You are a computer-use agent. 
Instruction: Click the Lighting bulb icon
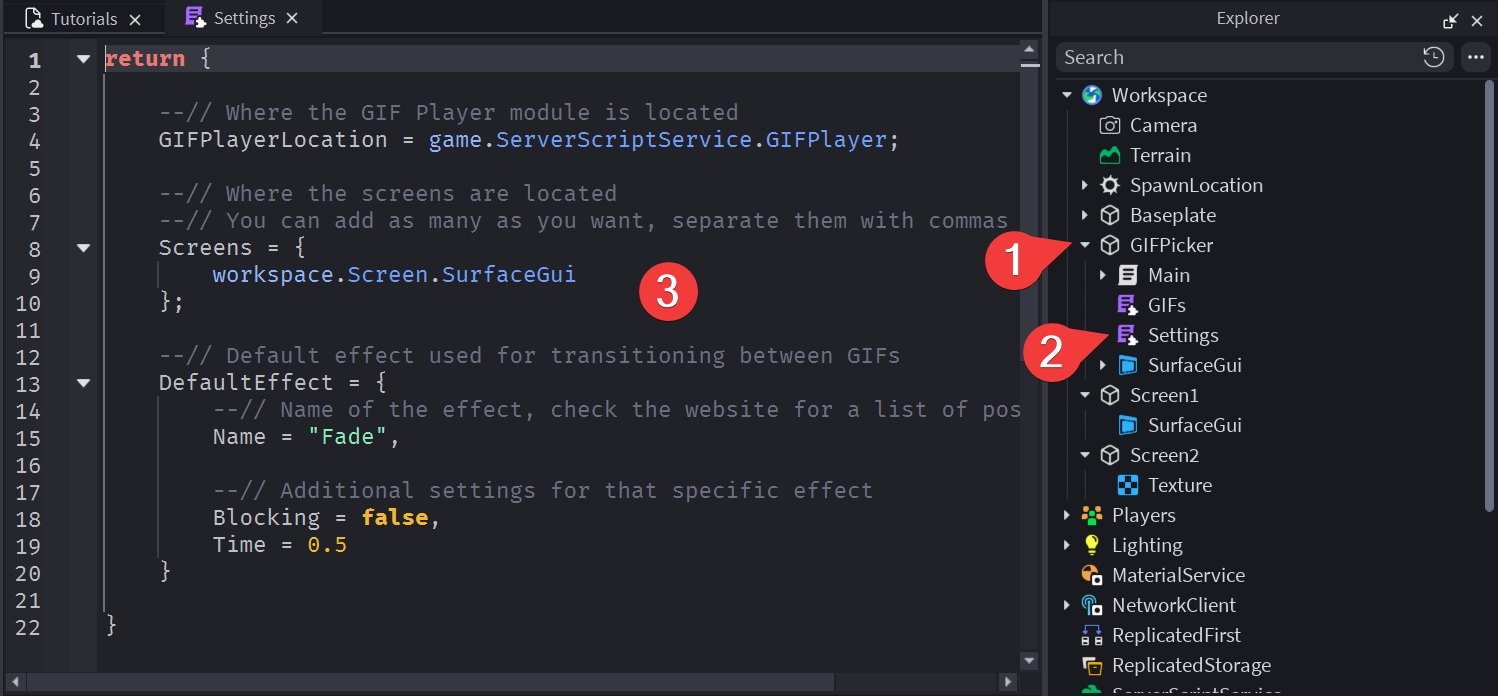[x=1091, y=545]
